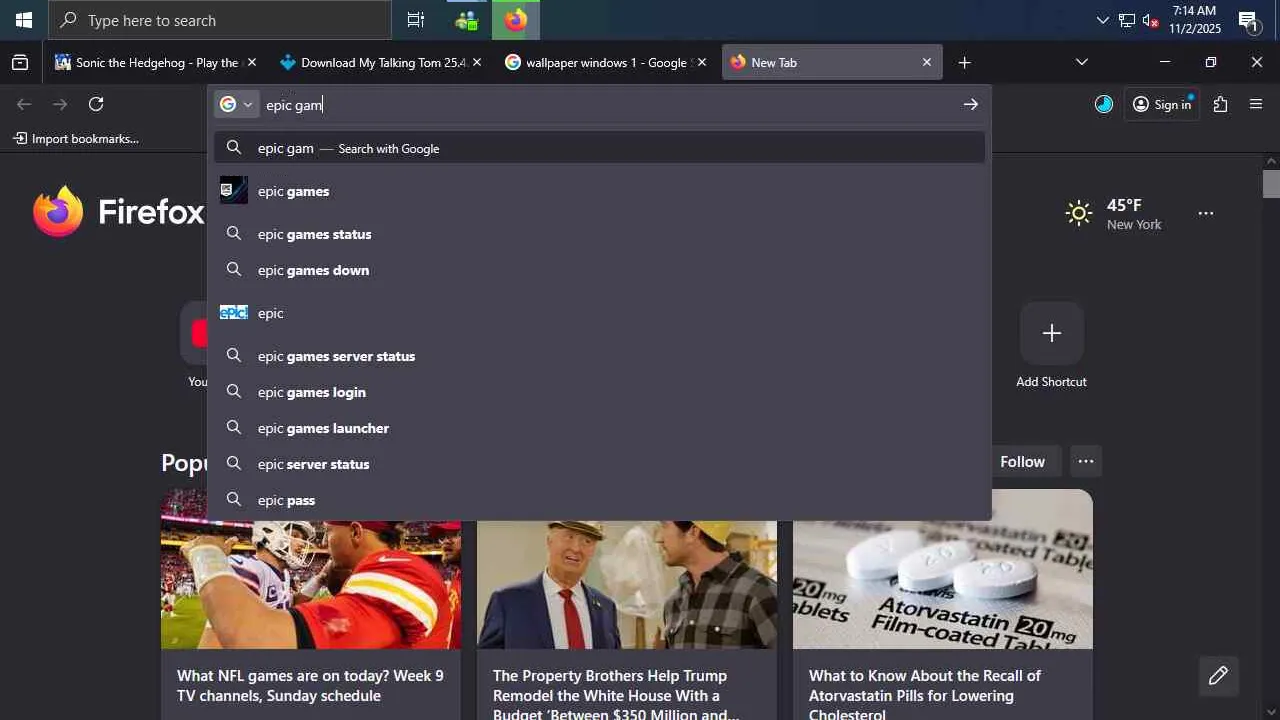The image size is (1280, 720).
Task: Open the three-dot menu beside Follow
Action: click(1085, 461)
